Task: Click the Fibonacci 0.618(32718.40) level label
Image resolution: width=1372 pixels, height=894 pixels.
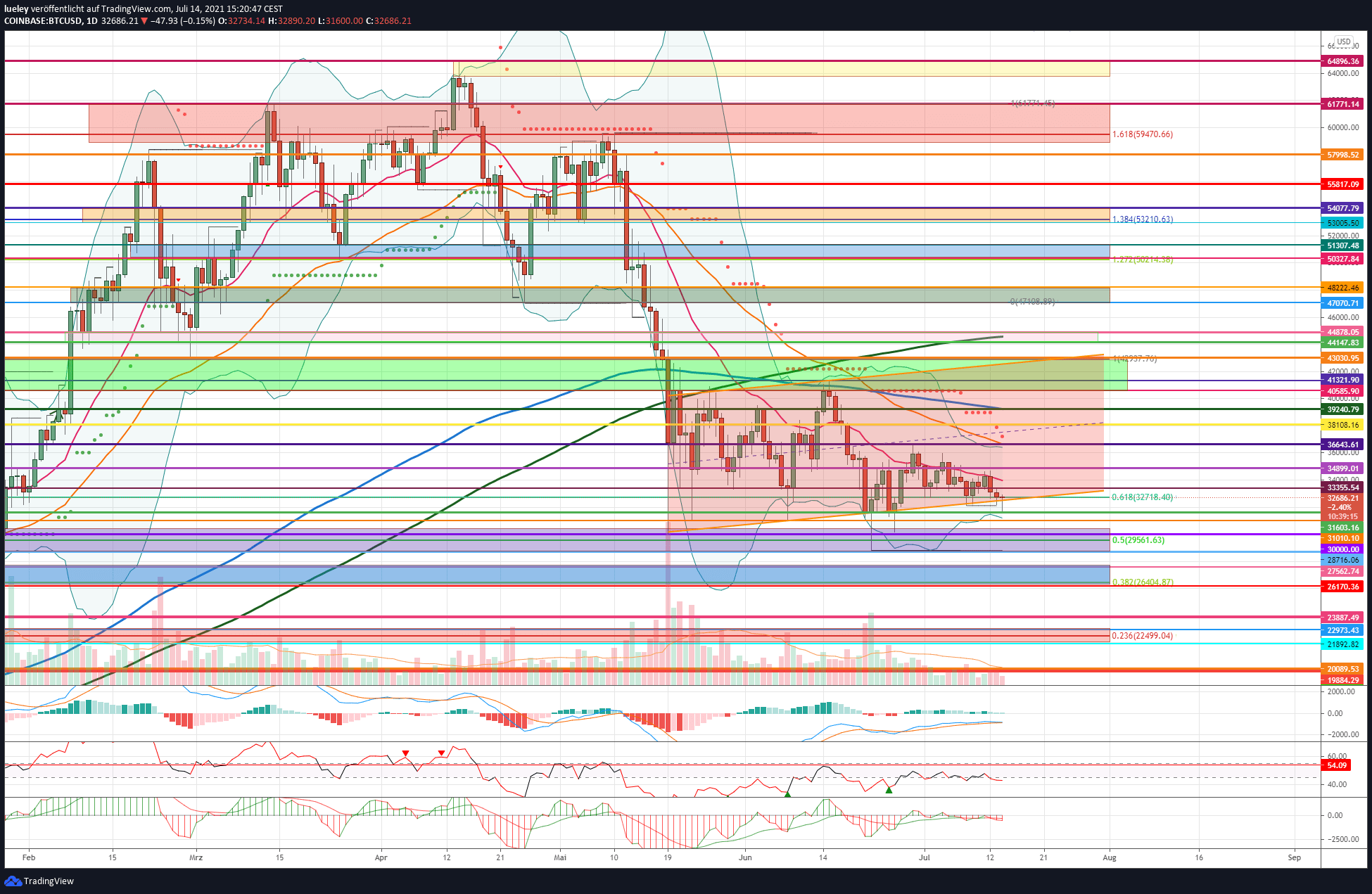Action: (x=1142, y=497)
